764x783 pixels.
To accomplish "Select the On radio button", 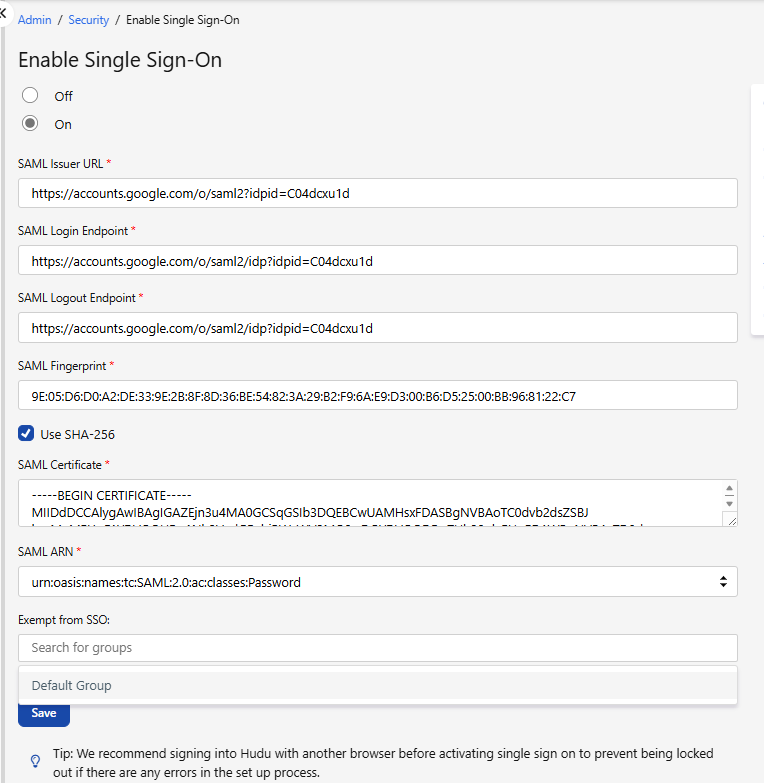I will click(30, 123).
